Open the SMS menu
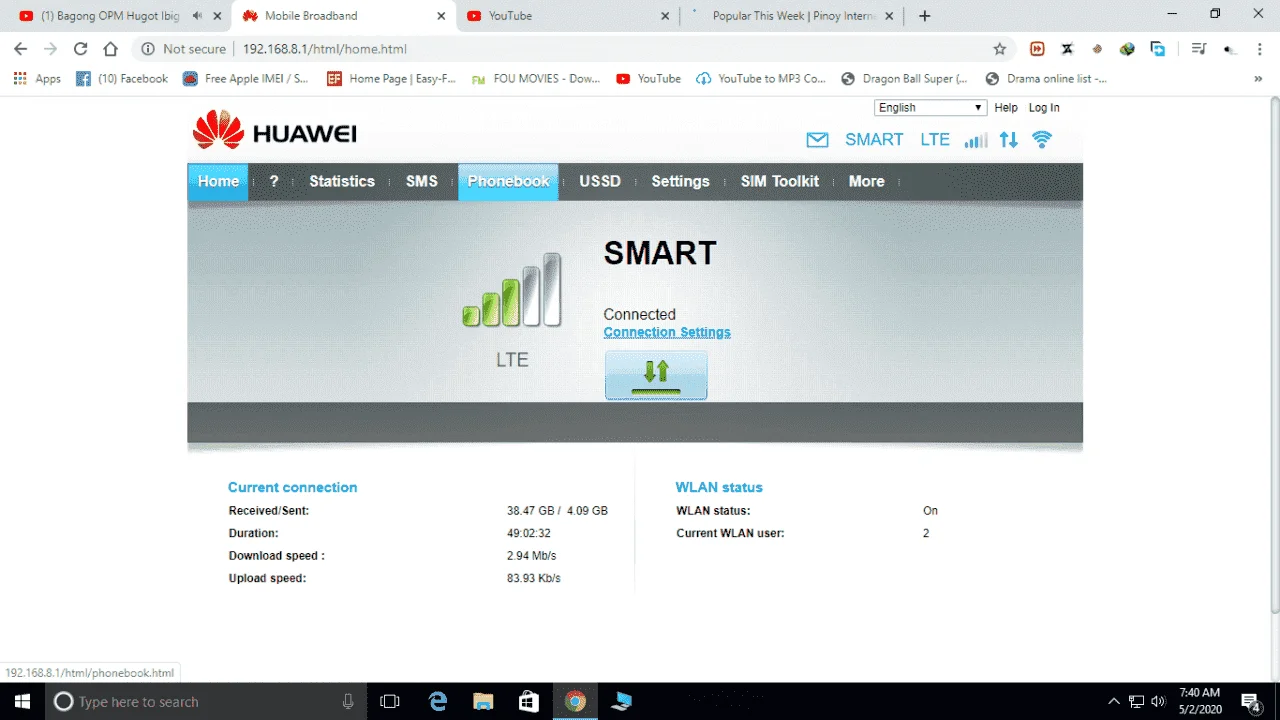The width and height of the screenshot is (1280, 720). (422, 181)
